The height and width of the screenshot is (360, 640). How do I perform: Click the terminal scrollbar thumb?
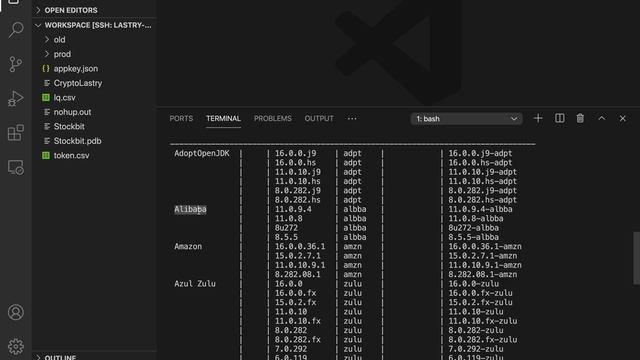pyautogui.click(x=636, y=258)
